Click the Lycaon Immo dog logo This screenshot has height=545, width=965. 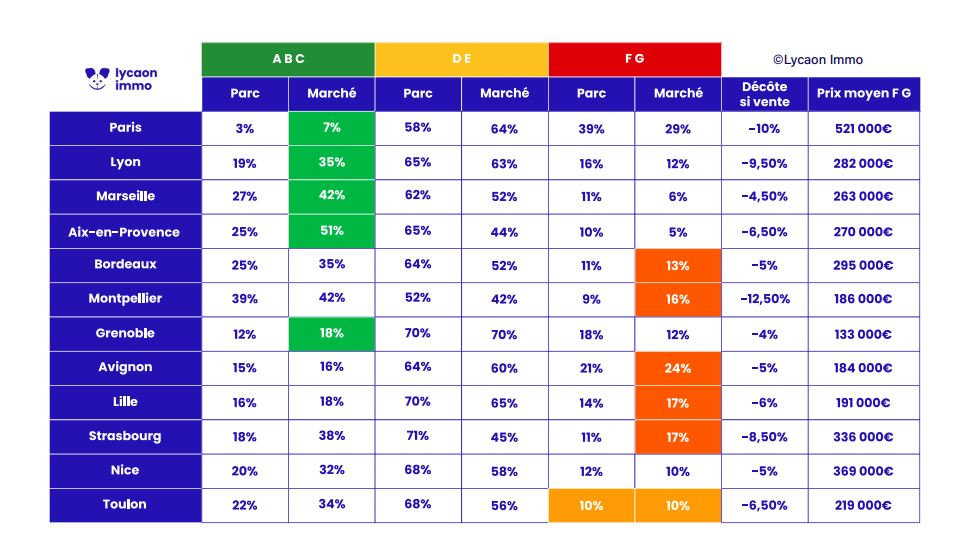tap(96, 79)
